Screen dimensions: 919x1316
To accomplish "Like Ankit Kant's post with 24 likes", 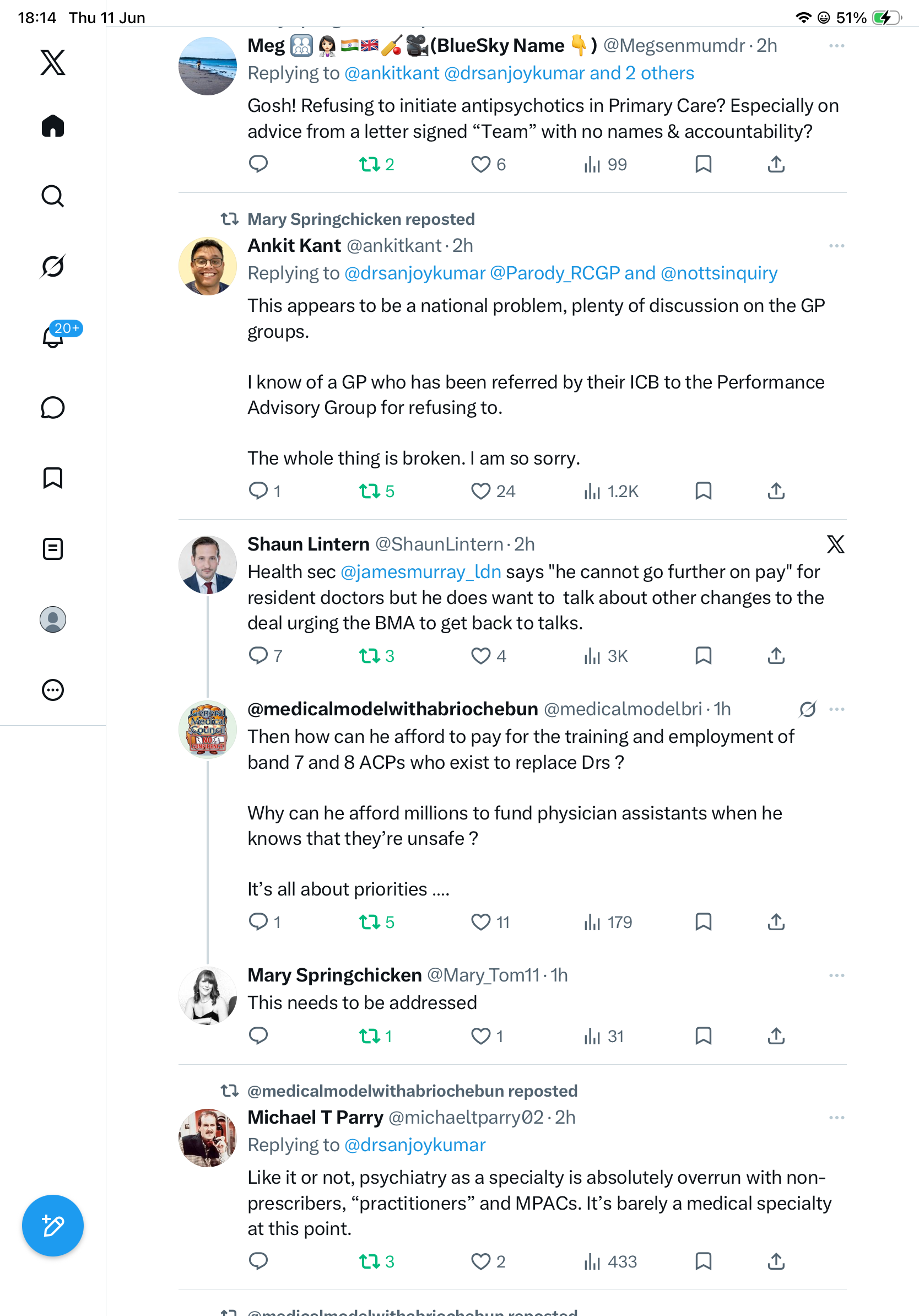I will pyautogui.click(x=493, y=491).
